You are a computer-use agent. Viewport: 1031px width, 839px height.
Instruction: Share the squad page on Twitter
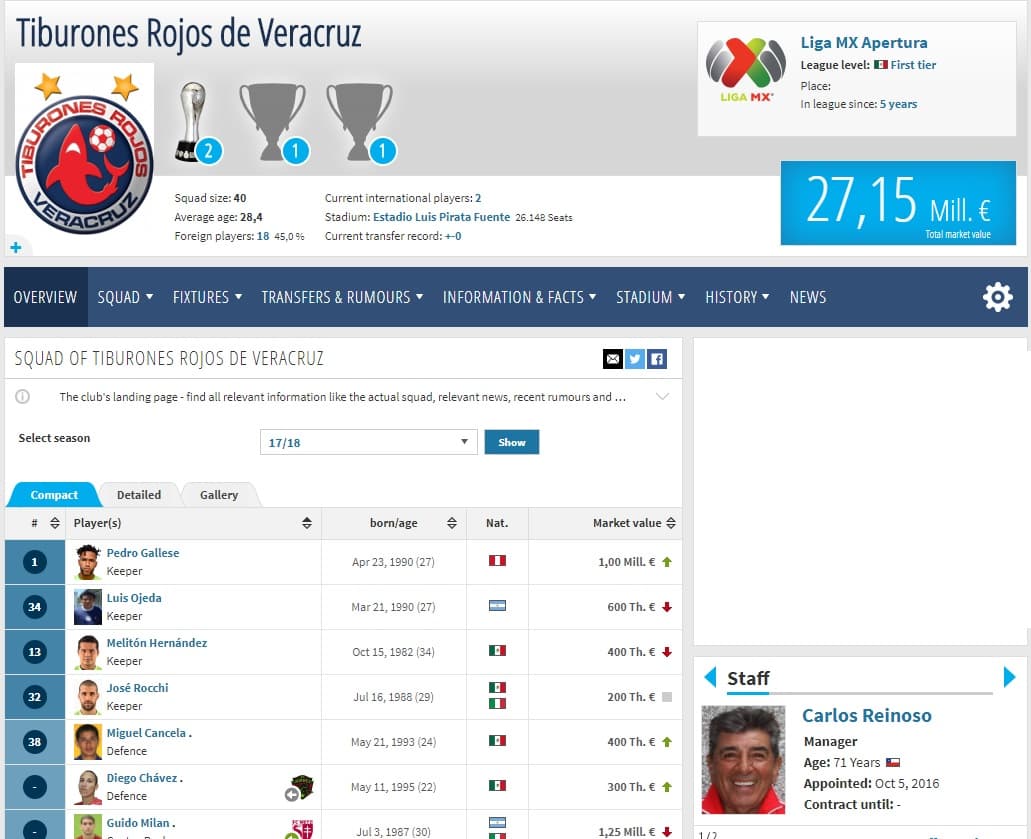(x=636, y=359)
